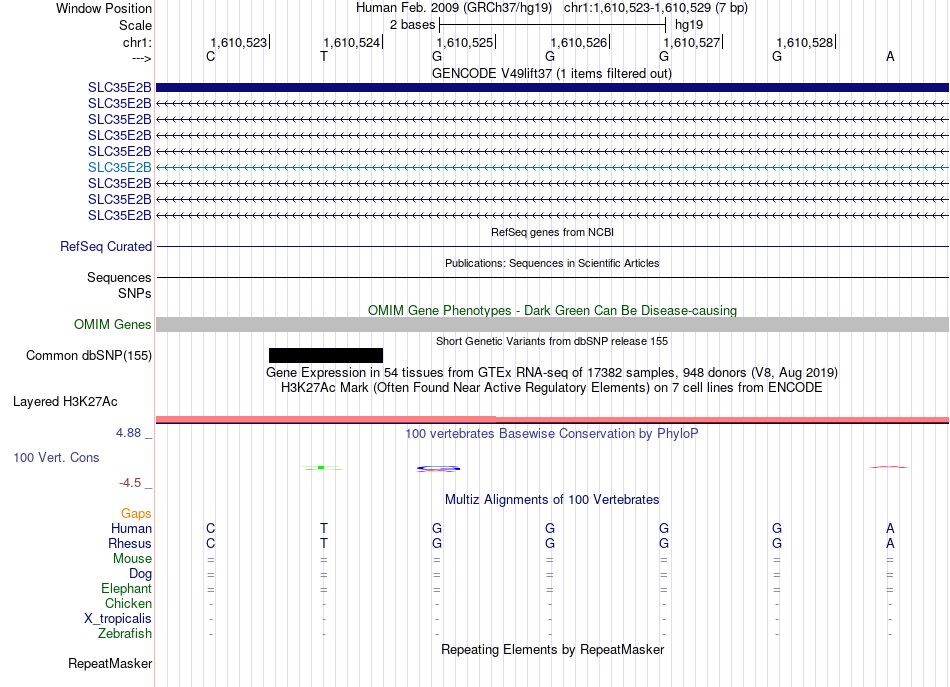Click base T in the Human alignment row
Viewport: 950px width, 687px height.
[324, 529]
